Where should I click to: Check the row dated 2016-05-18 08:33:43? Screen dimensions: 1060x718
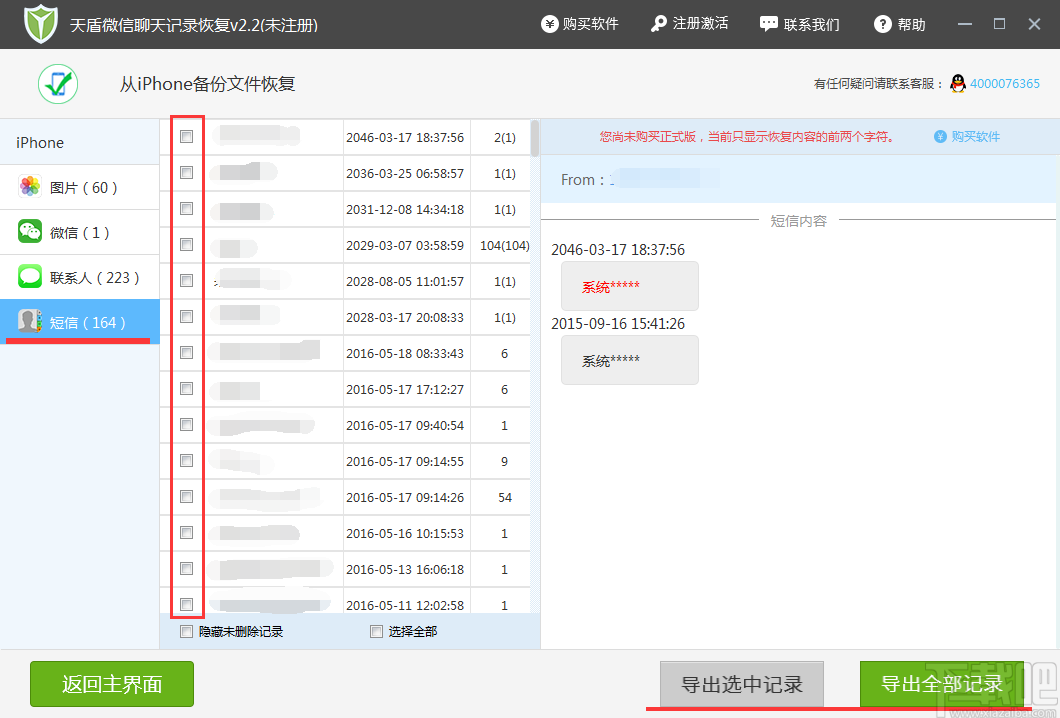tap(187, 352)
